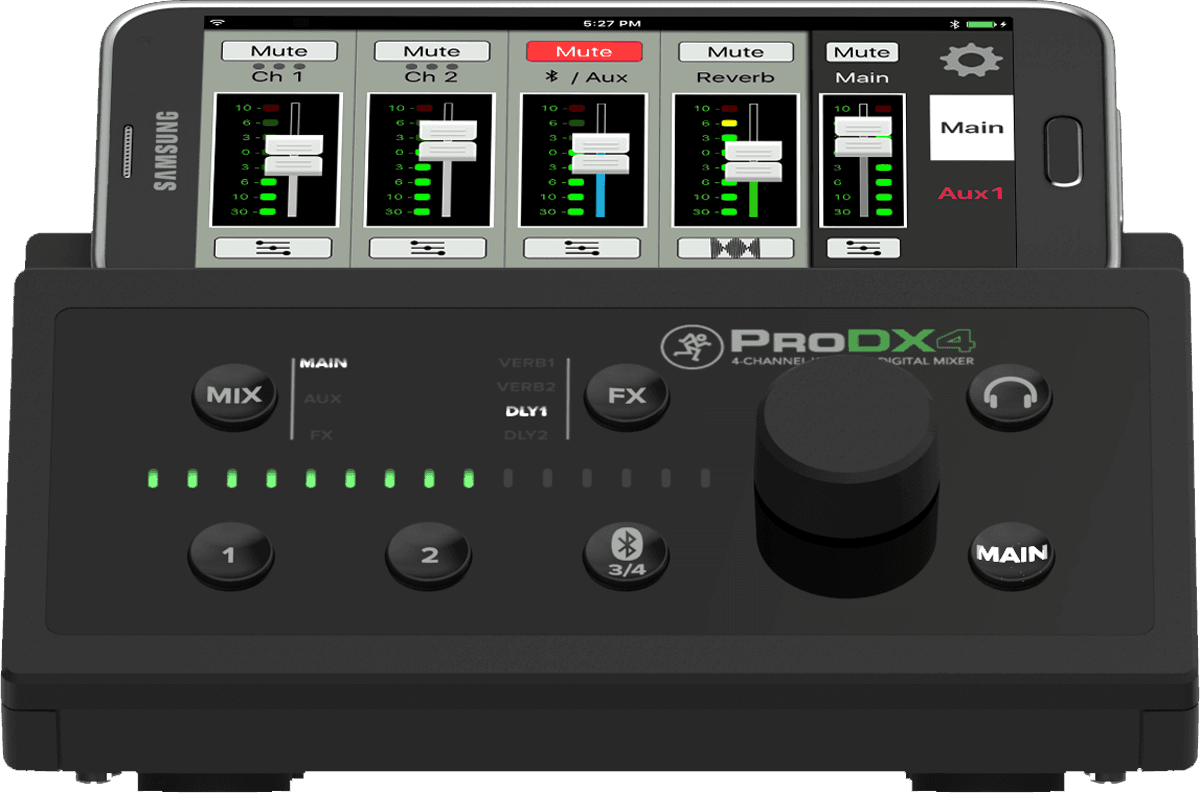
Task: Open the Bluetooth/Aux channel EQ icon
Action: (583, 246)
